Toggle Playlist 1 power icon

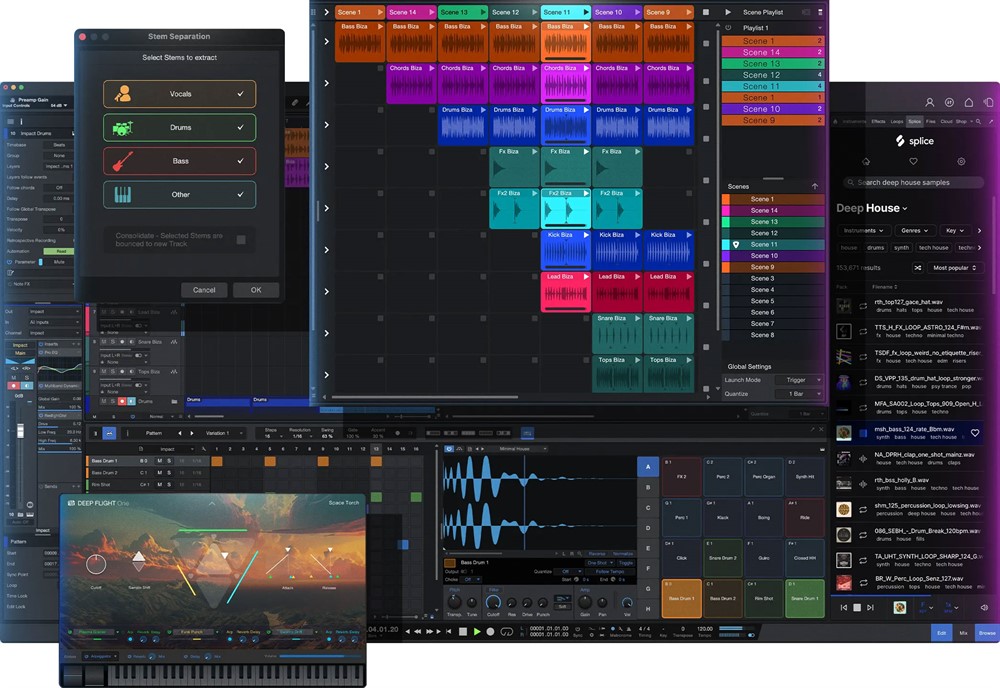[x=728, y=27]
